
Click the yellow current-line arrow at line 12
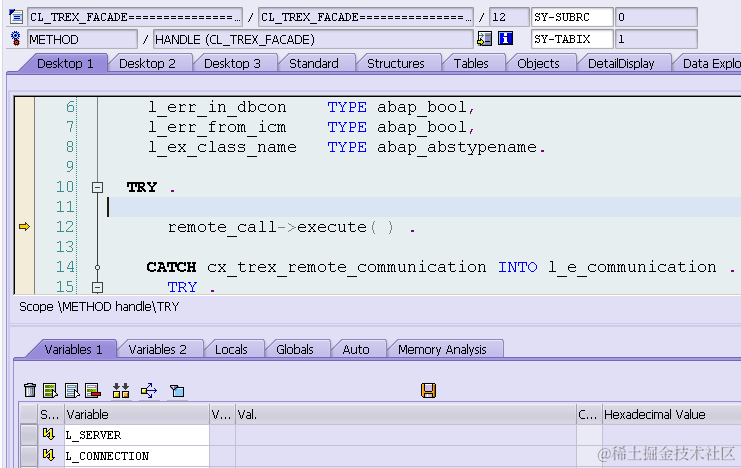(24, 226)
